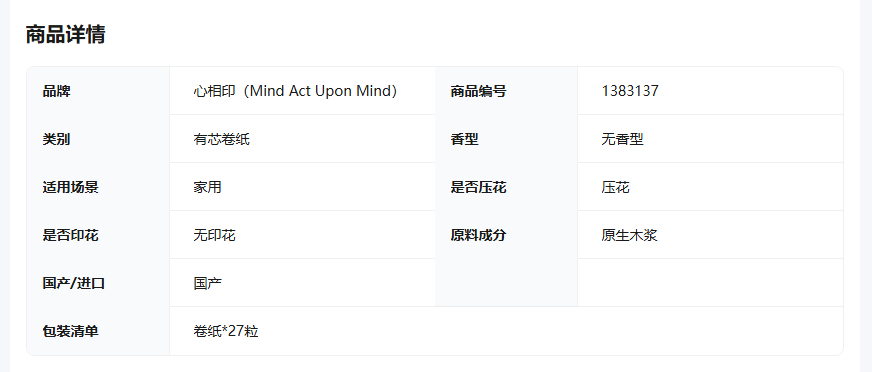Click the 国产 value cell
The image size is (872, 372).
[x=303, y=282]
